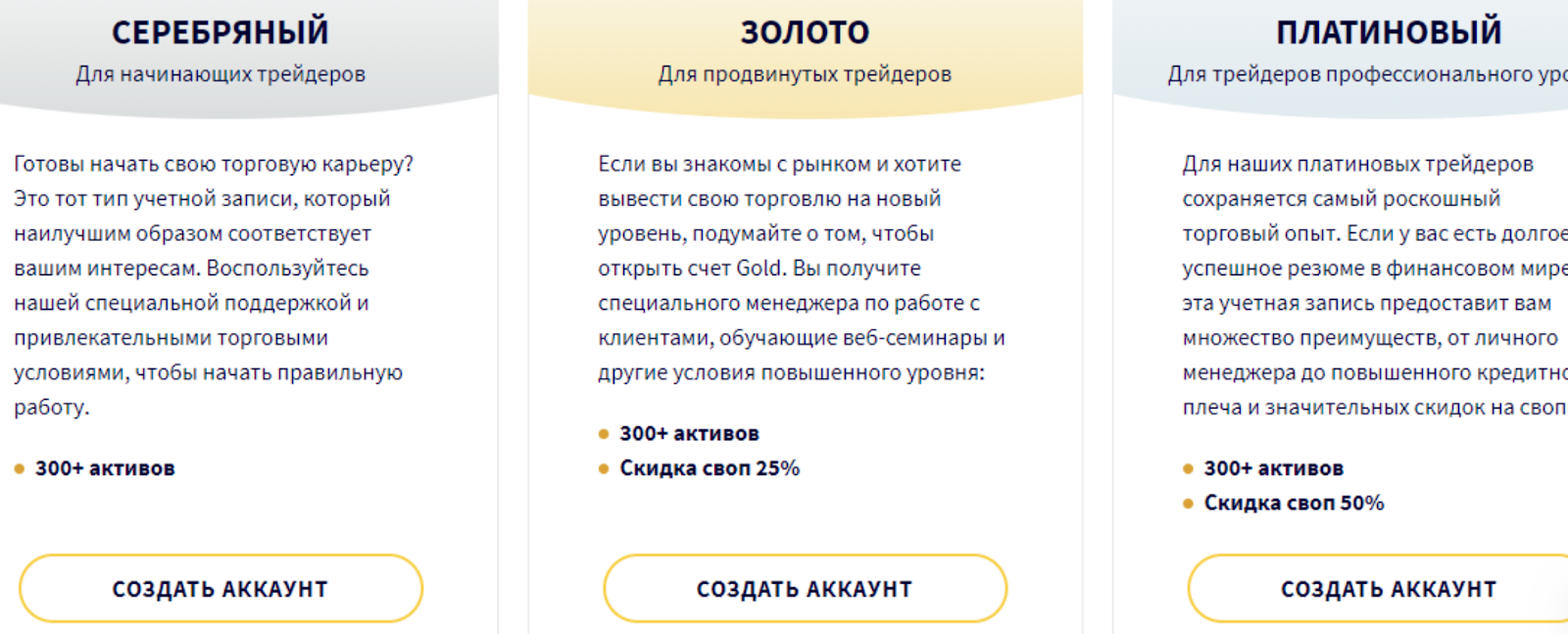
Task: Click the subtitle 'Для продвинутых трейдеров'
Action: click(x=805, y=74)
